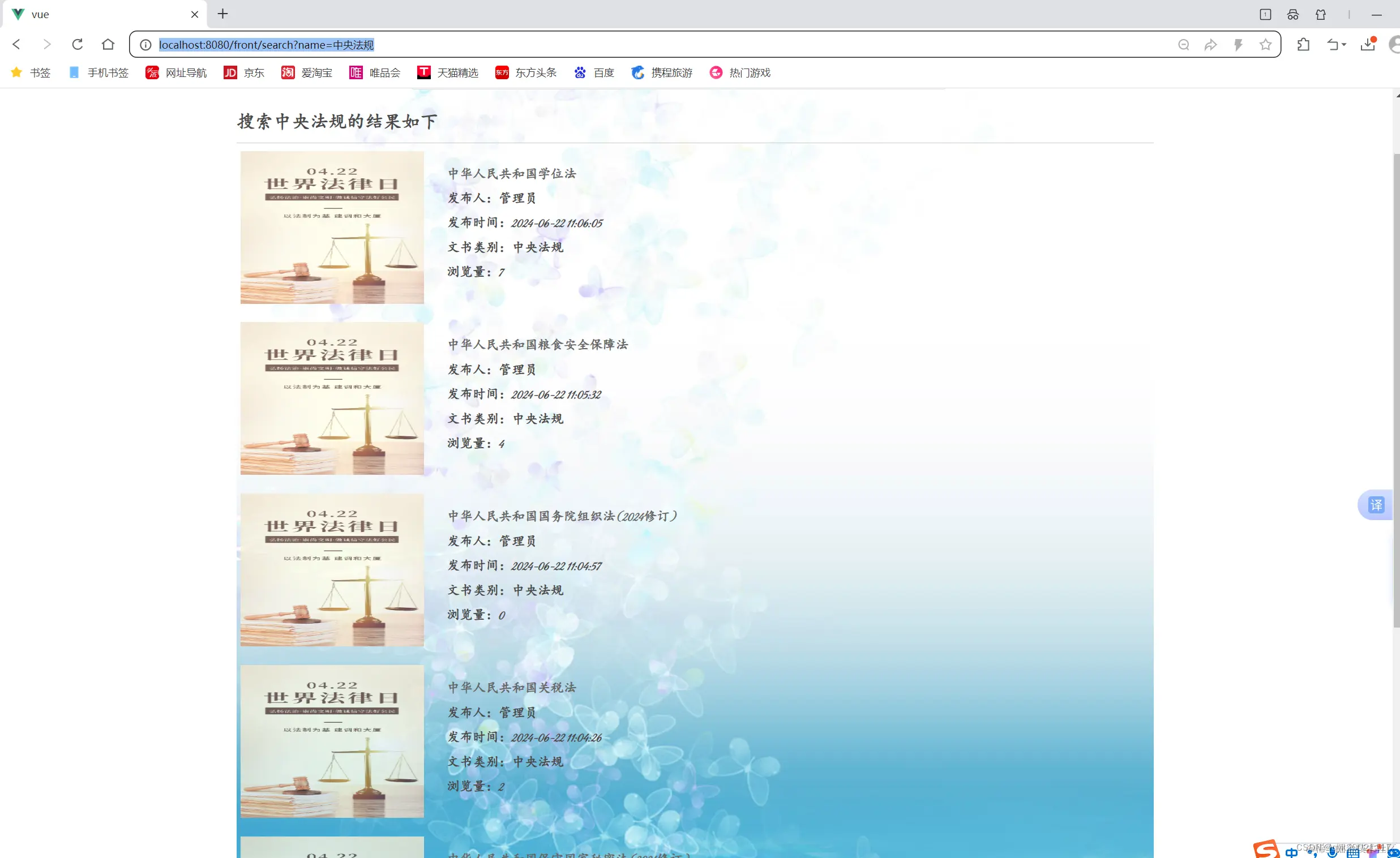Open the browser home page
This screenshot has height=858, width=1400.
[x=108, y=44]
